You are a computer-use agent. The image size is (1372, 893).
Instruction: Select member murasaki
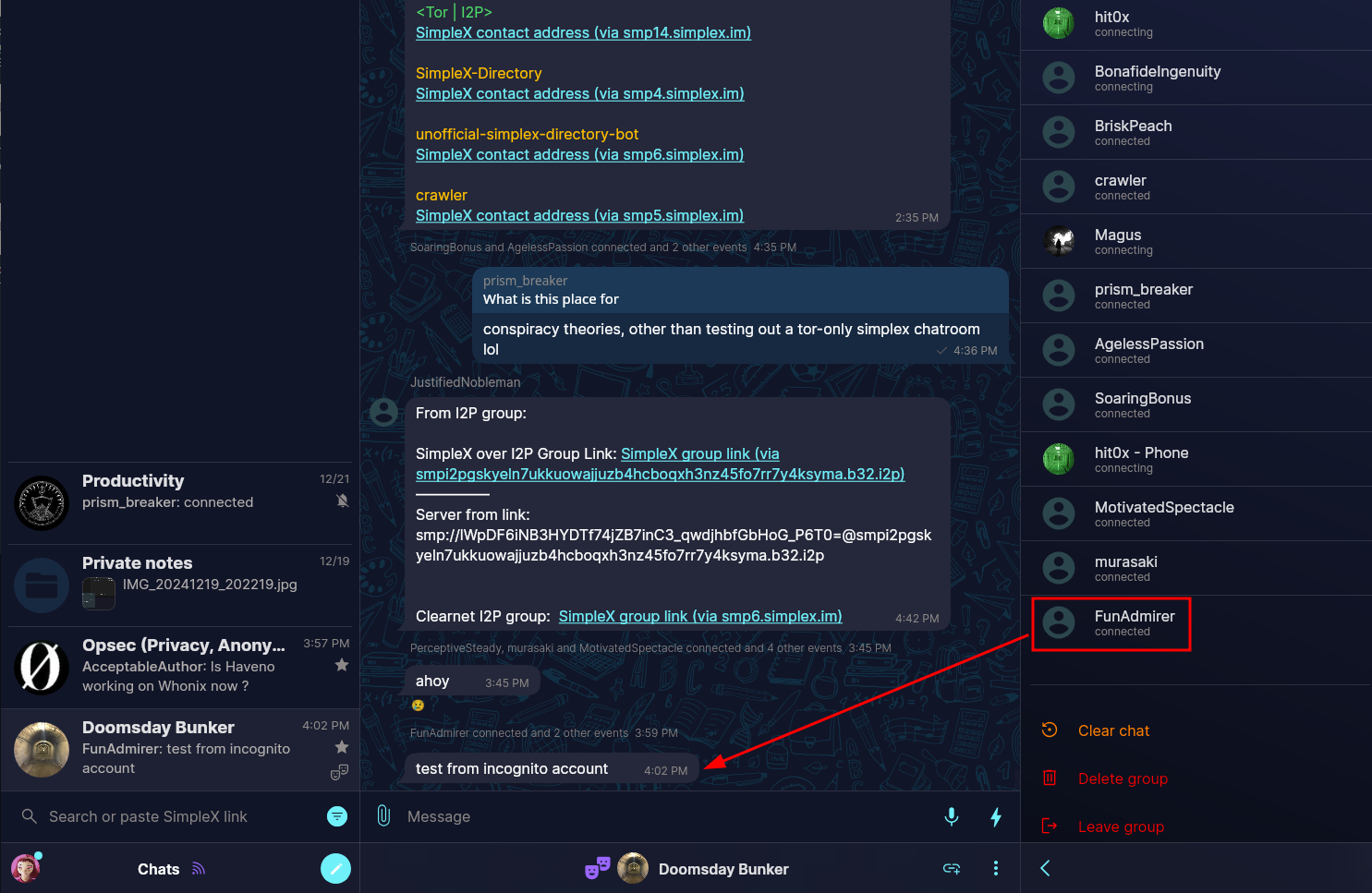[1196, 568]
